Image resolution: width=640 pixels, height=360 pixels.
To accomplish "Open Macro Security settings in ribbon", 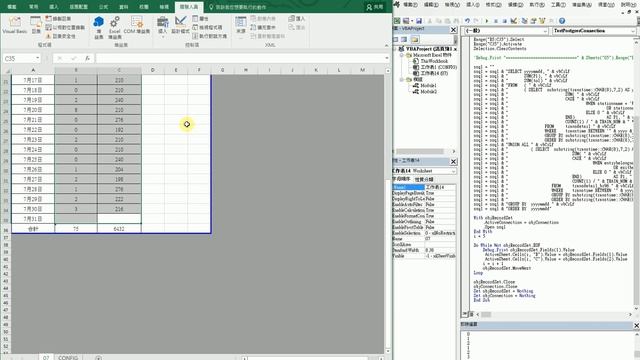I will click(60, 36).
